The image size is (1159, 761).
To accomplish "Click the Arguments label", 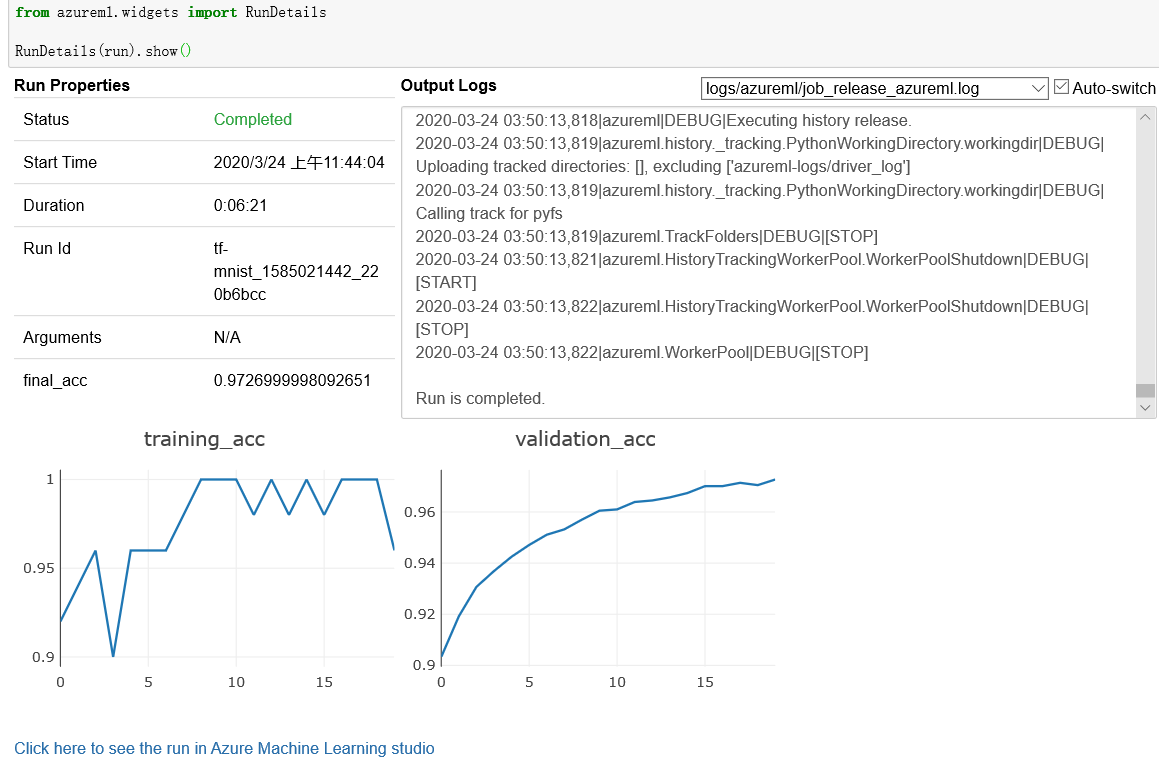I will 62,338.
